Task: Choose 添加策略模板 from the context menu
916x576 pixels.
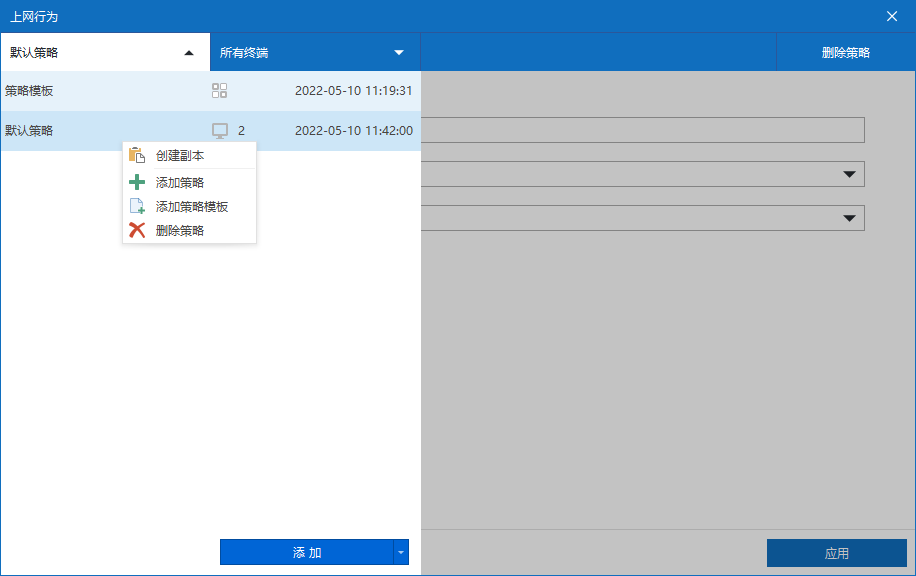Action: coord(192,207)
